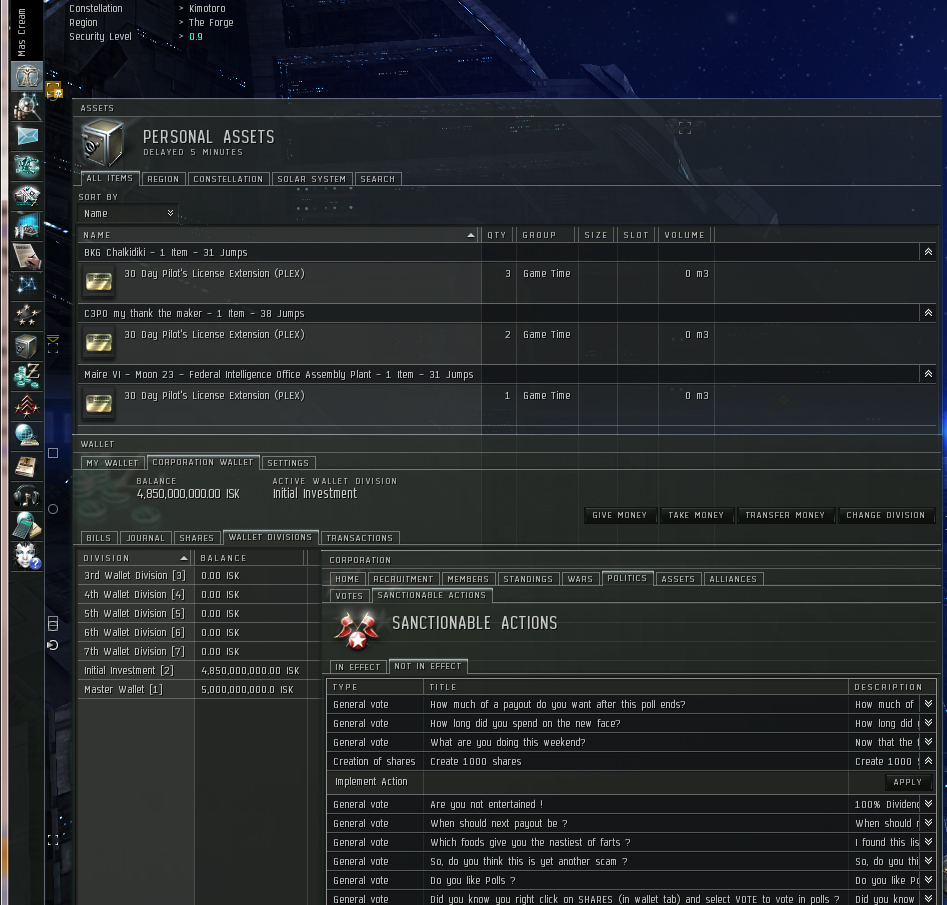947x905 pixels.
Task: Switch to the Region tab in Assets
Action: [163, 179]
